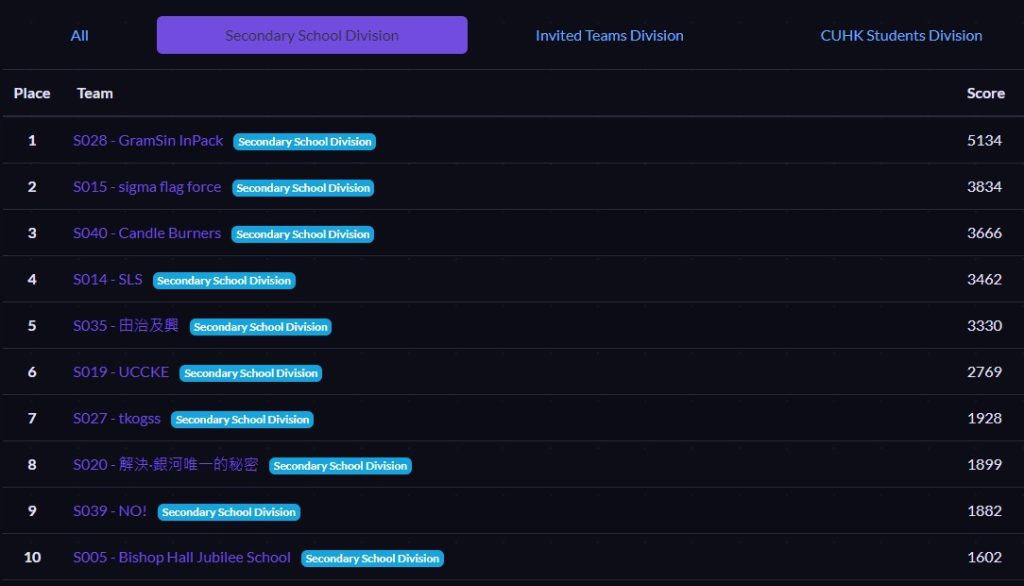The image size is (1024, 586).
Task: Click division badge next to GramSin InPack
Action: (304, 142)
